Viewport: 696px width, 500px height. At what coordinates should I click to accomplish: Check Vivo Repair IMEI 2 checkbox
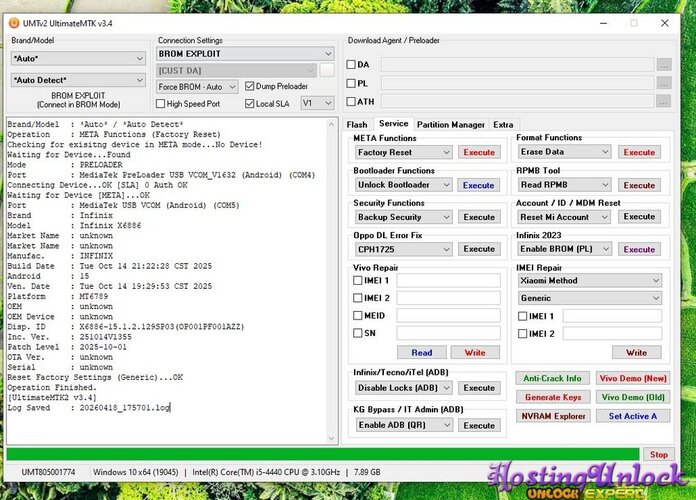[358, 298]
